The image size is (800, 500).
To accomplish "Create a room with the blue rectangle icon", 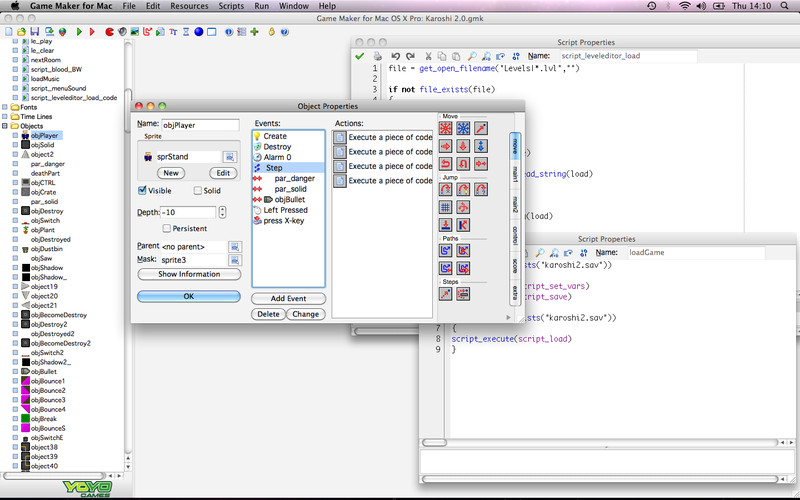I will [x=211, y=32].
